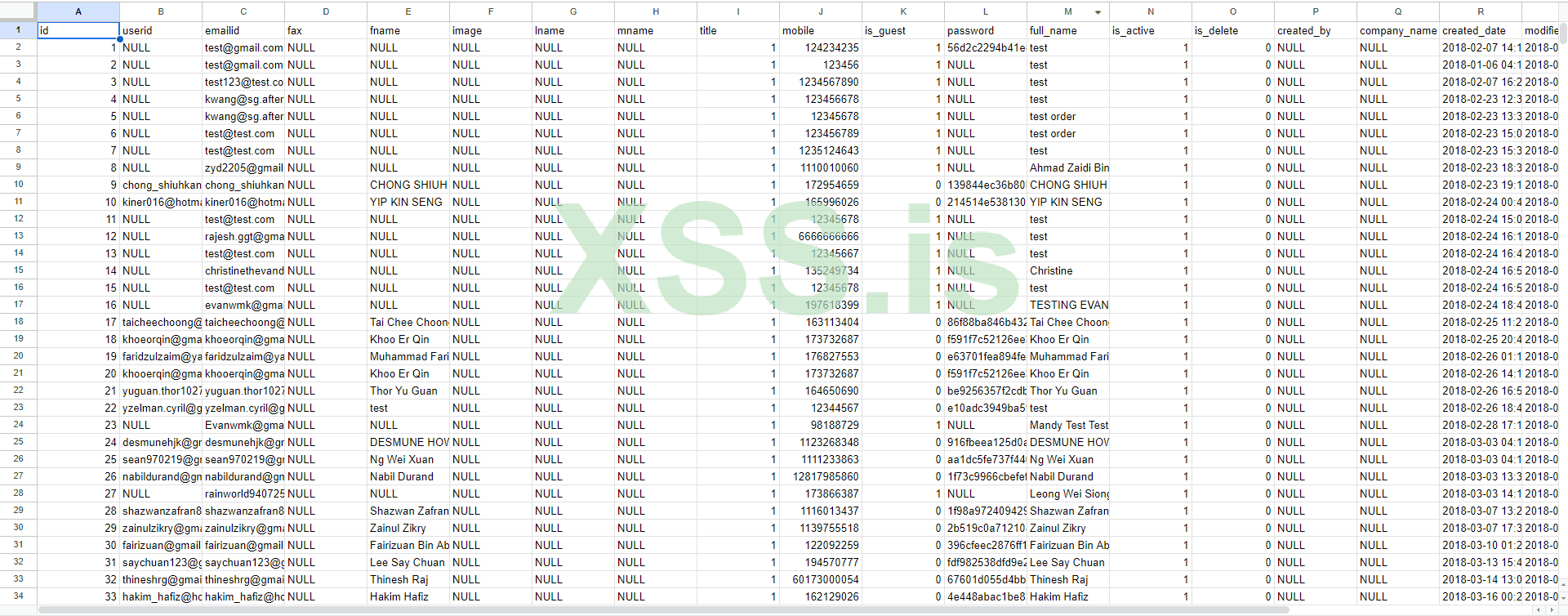The image size is (1568, 616).
Task: Click the select-all corner box
Action: pyautogui.click(x=18, y=11)
